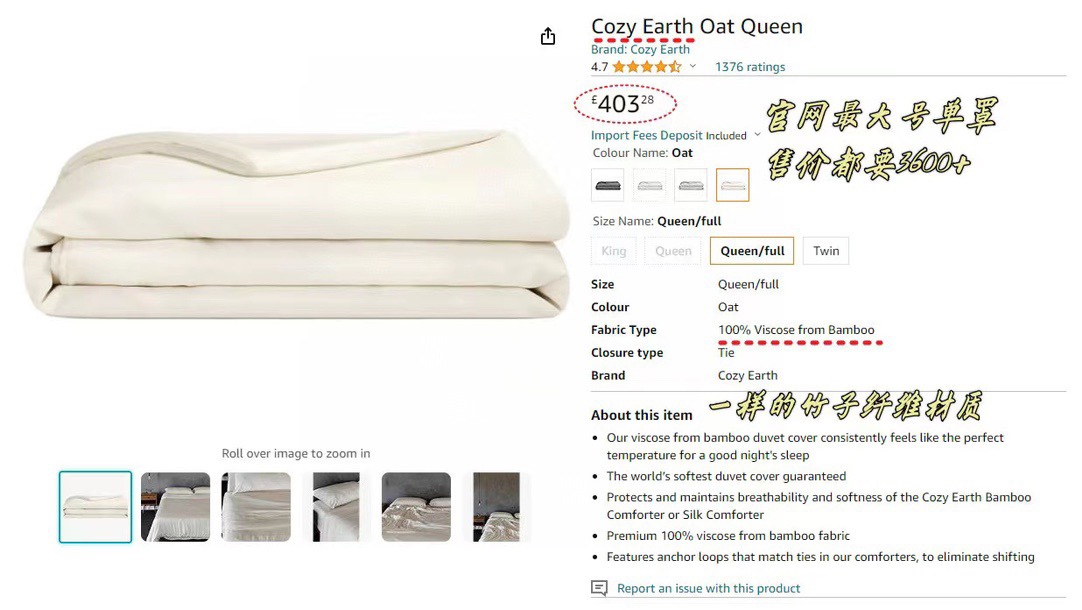This screenshot has height=610, width=1082.
Task: Choose the King size option
Action: coord(613,250)
